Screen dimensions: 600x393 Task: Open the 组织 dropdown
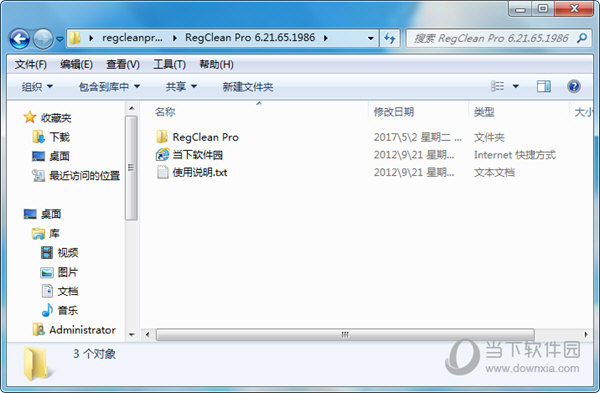(x=37, y=87)
